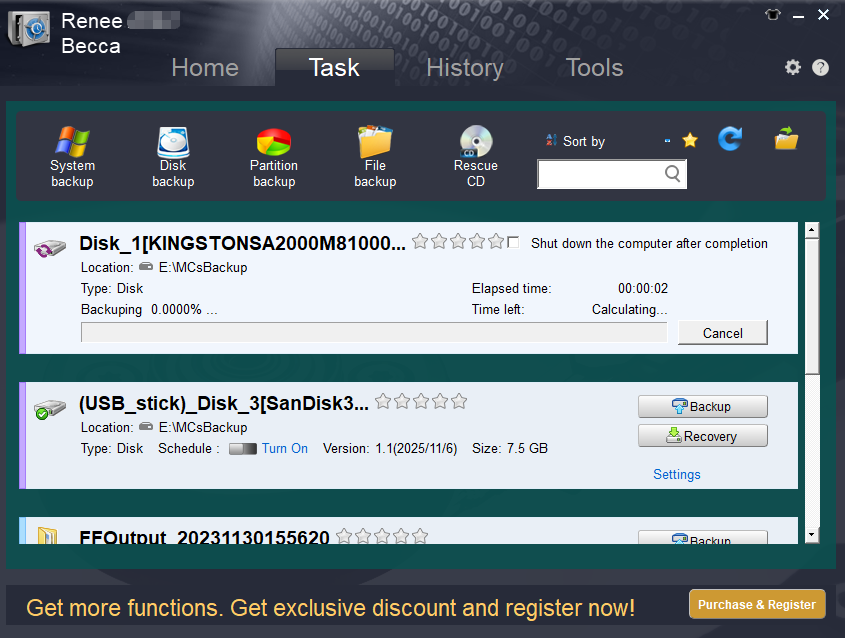Switch to the Task tab
The image size is (845, 638).
pyautogui.click(x=334, y=67)
